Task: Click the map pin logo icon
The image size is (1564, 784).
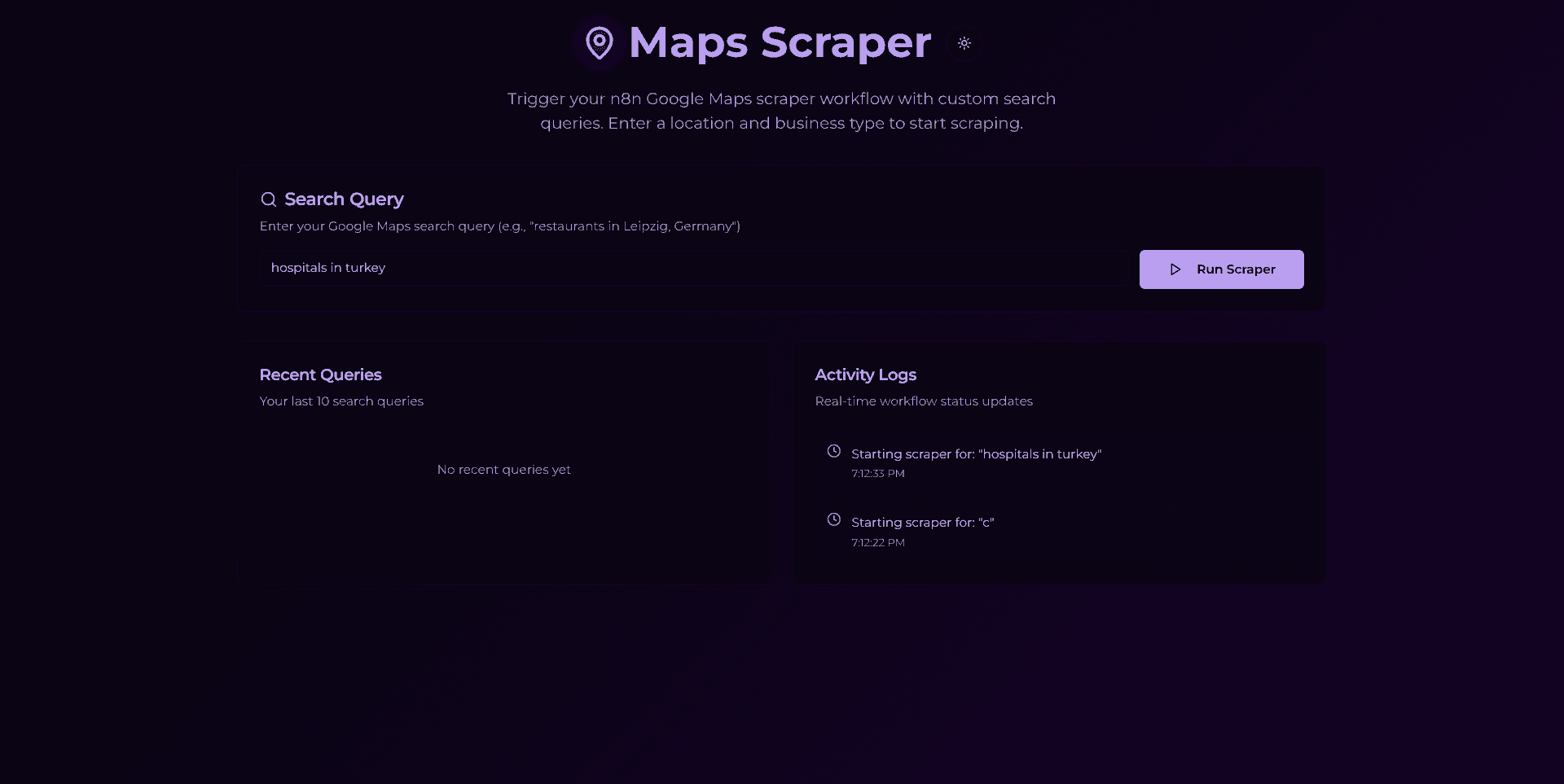Action: pyautogui.click(x=600, y=43)
